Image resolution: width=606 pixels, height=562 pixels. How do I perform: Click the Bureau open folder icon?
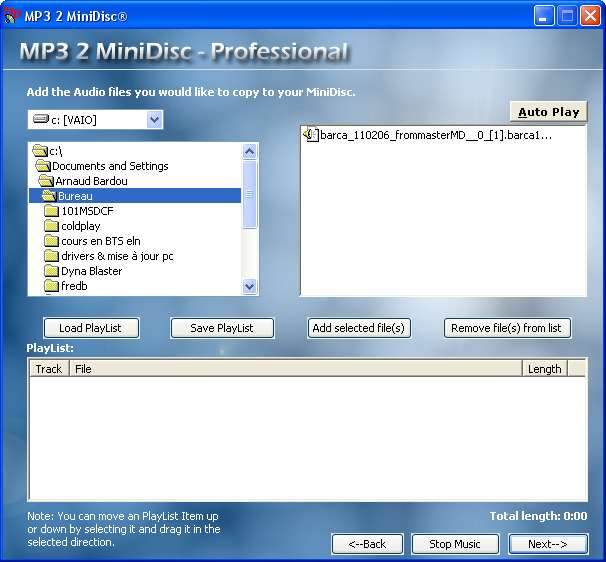49,196
